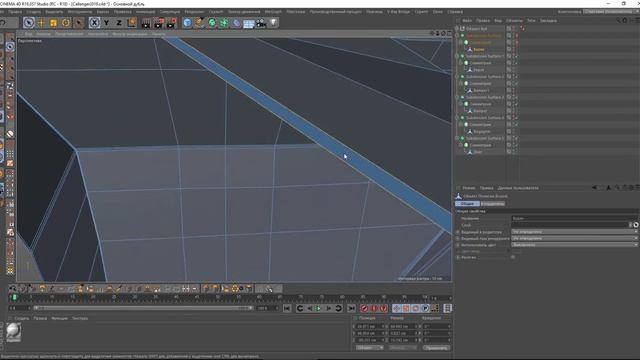Viewport: 640px width, 360px height.
Task: Go to end of animation
Action: pyautogui.click(x=351, y=309)
